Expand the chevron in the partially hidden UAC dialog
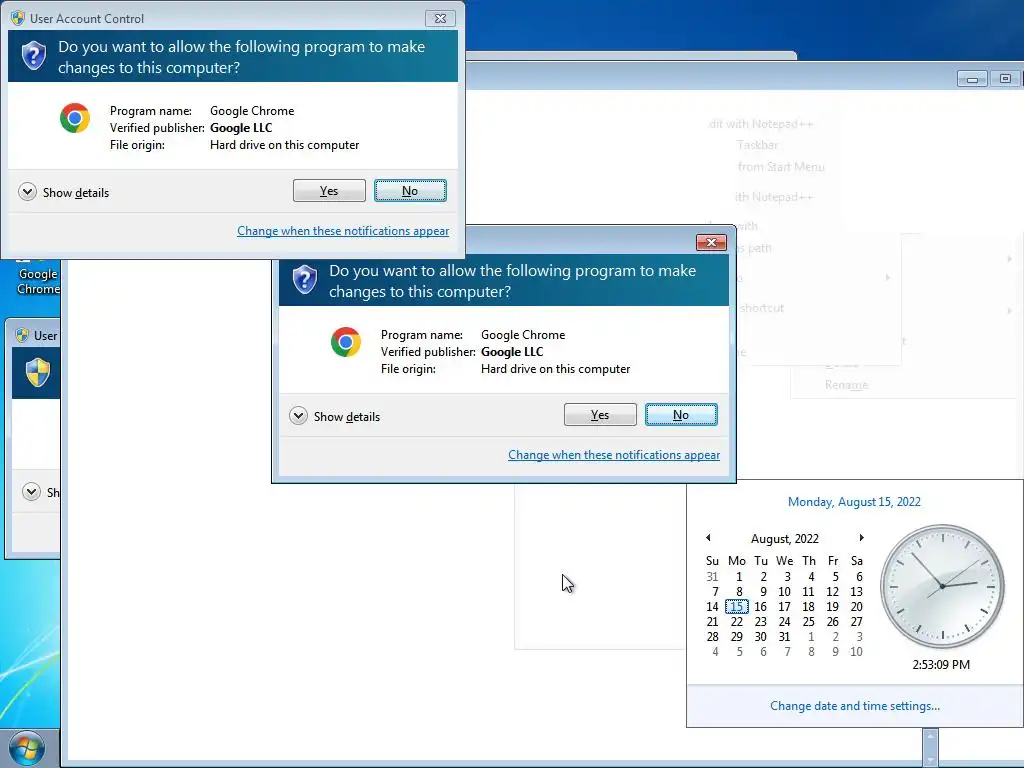Viewport: 1024px width, 768px height. [x=31, y=491]
